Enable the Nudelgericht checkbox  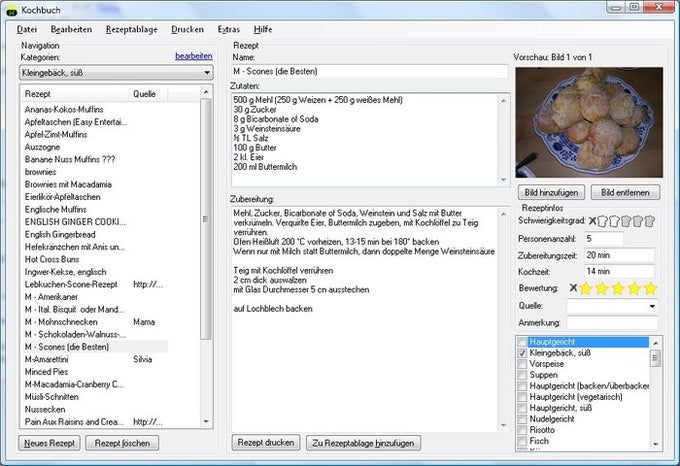pos(522,419)
